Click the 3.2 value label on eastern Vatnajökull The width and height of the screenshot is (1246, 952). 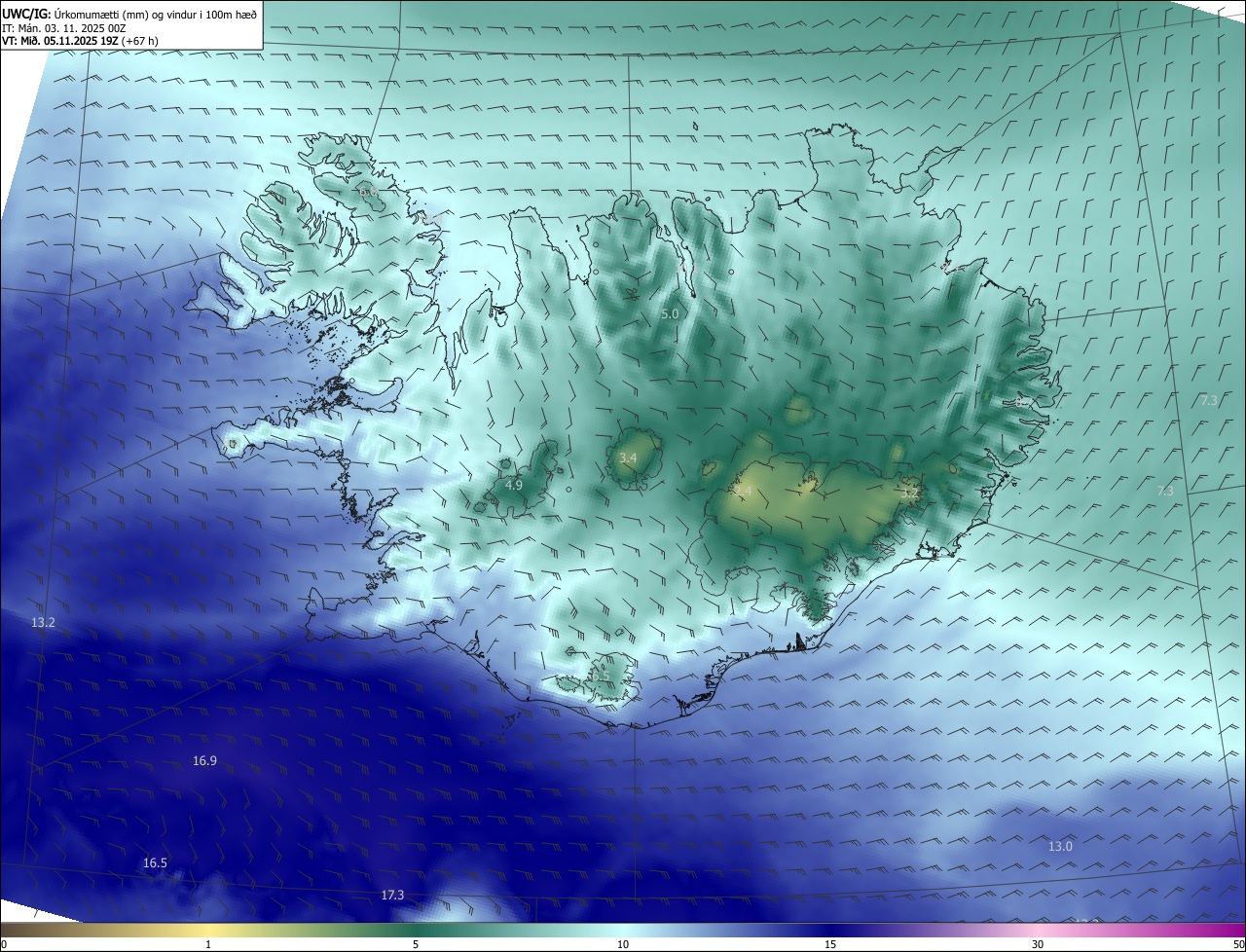click(x=909, y=494)
